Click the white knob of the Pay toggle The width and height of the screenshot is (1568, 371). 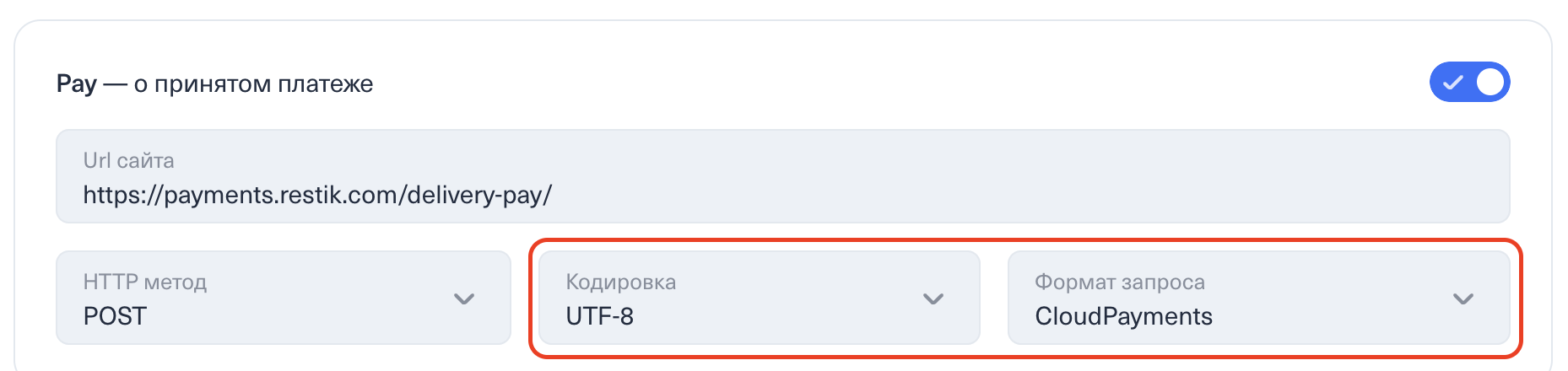click(1490, 82)
